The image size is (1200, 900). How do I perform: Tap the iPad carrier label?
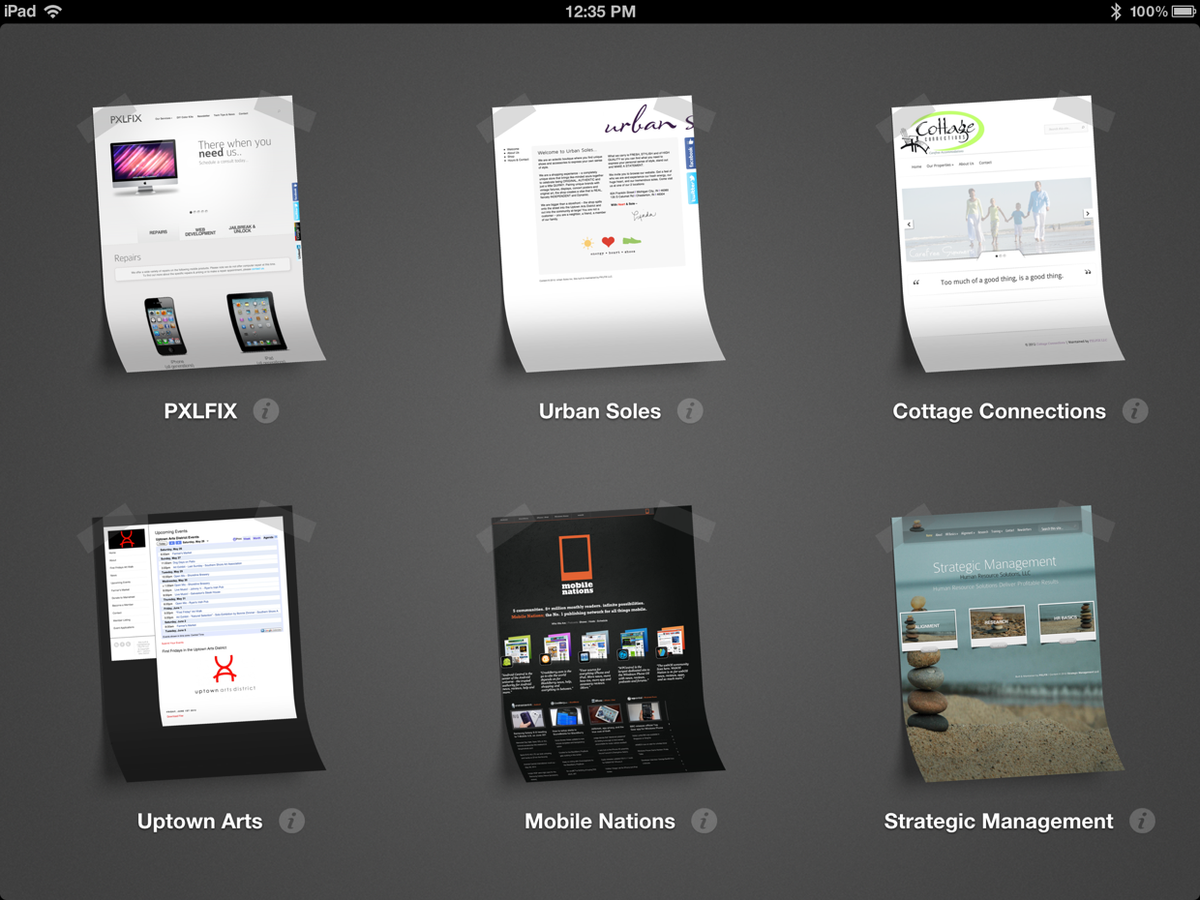tap(20, 12)
